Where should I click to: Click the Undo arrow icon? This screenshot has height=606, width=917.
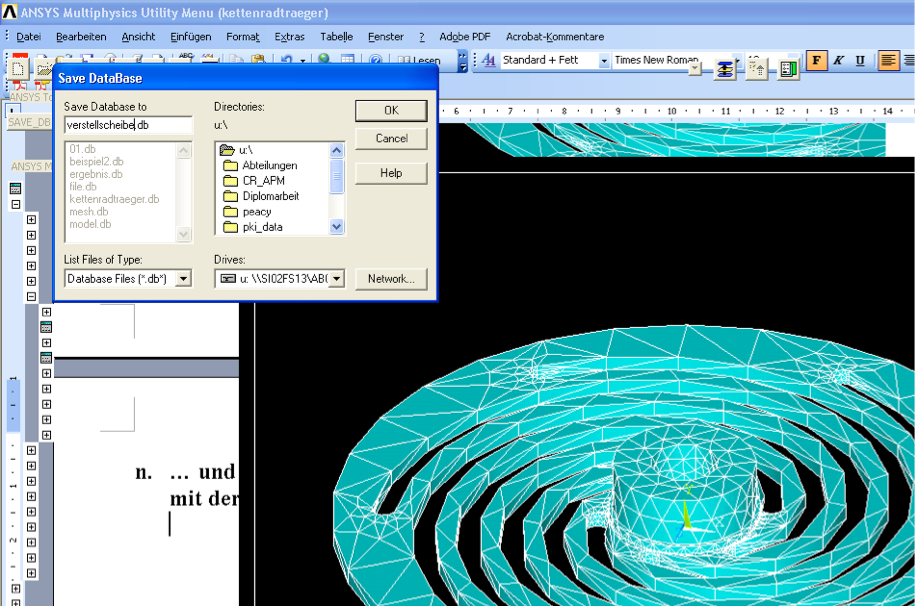(287, 59)
